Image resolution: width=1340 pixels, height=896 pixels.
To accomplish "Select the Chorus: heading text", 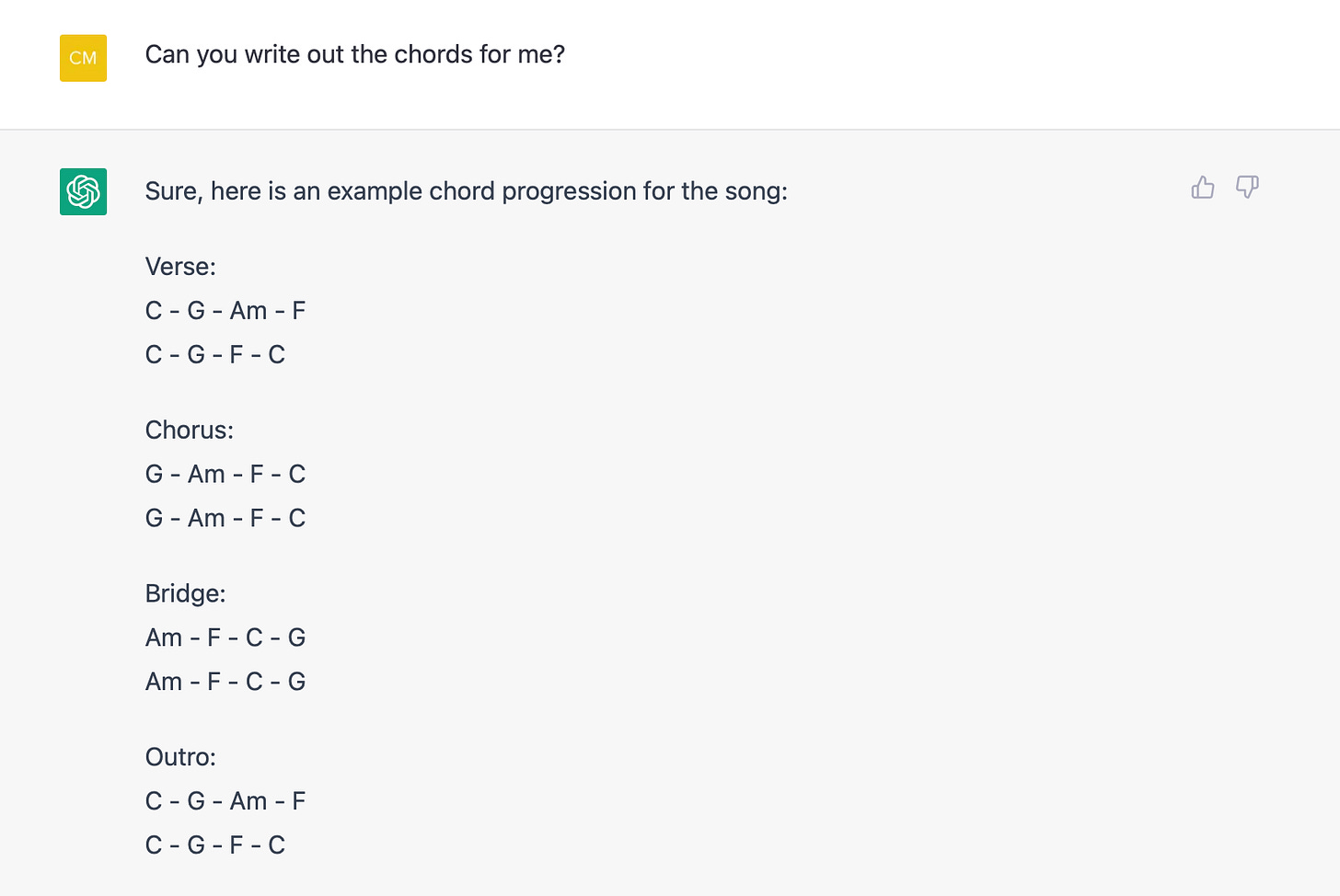I will point(189,430).
